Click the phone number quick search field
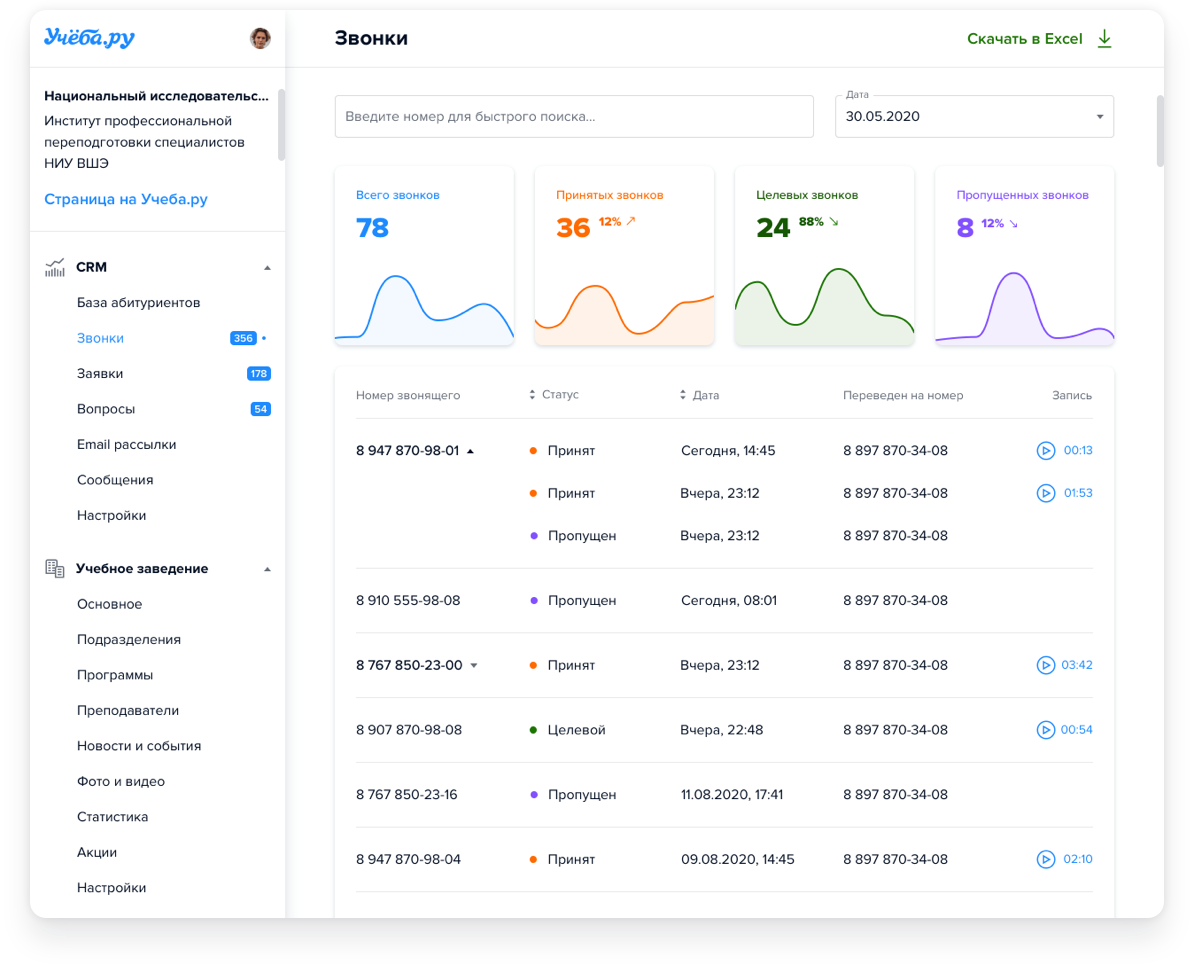The width and height of the screenshot is (1194, 968). tap(573, 117)
